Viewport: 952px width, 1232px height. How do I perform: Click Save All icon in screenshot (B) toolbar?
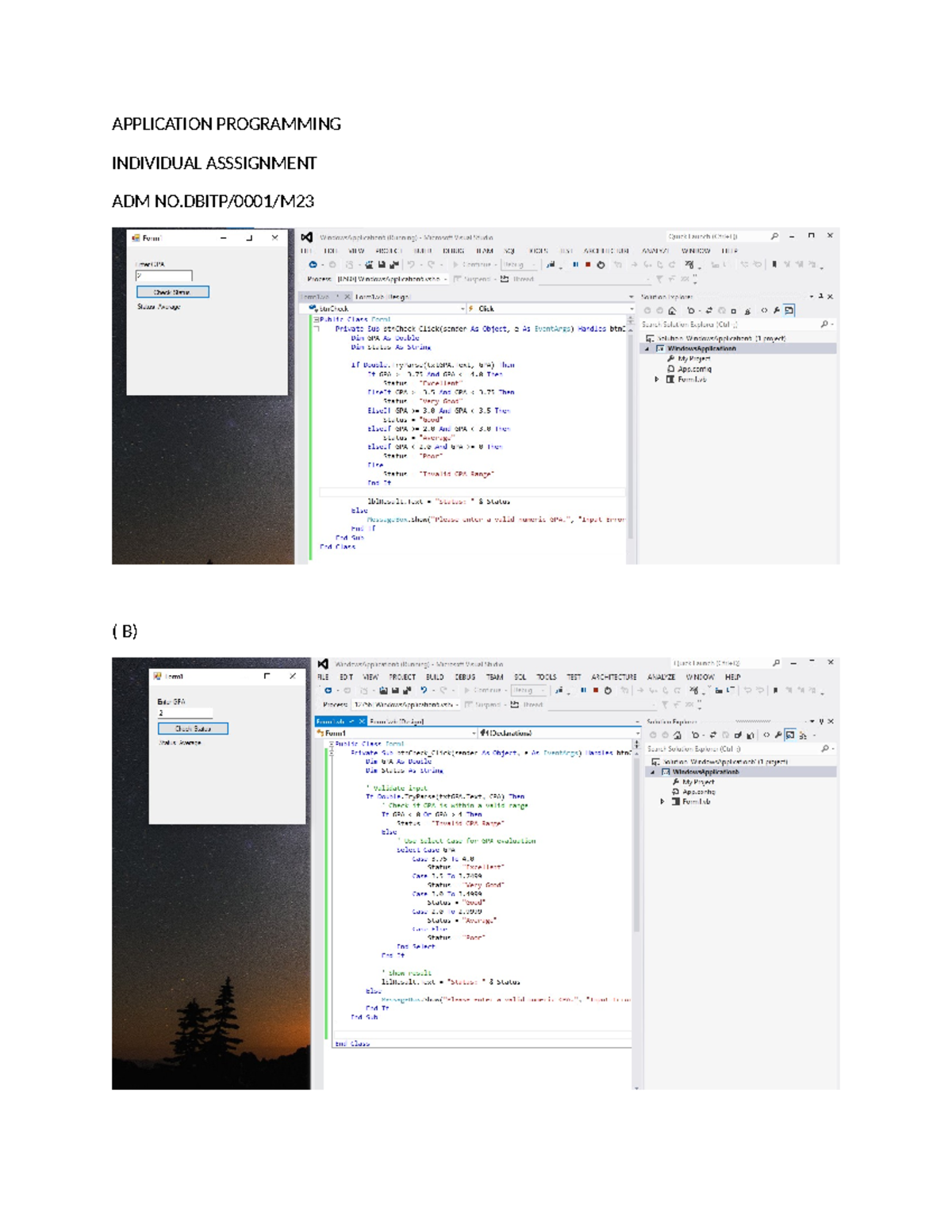408,690
